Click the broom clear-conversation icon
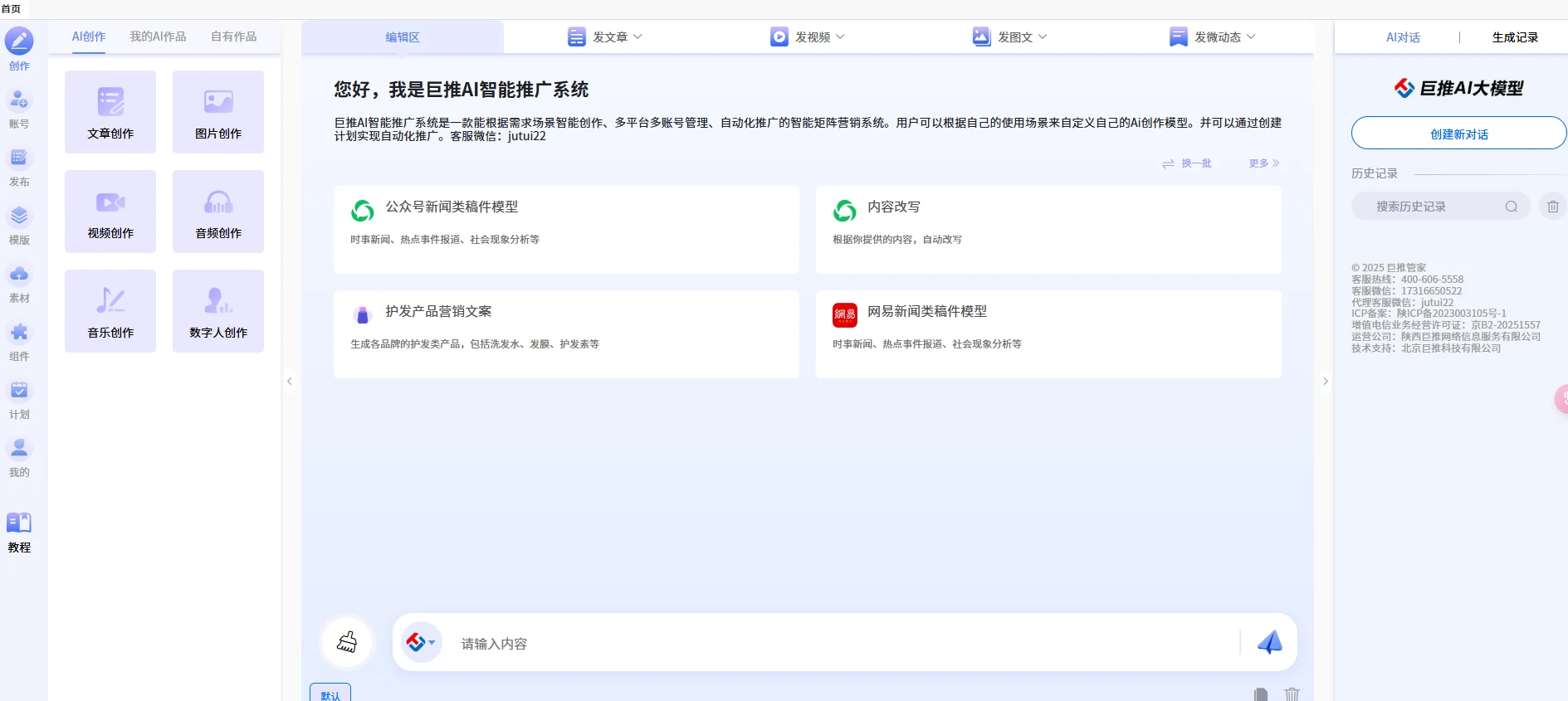Image resolution: width=1568 pixels, height=701 pixels. 347,642
